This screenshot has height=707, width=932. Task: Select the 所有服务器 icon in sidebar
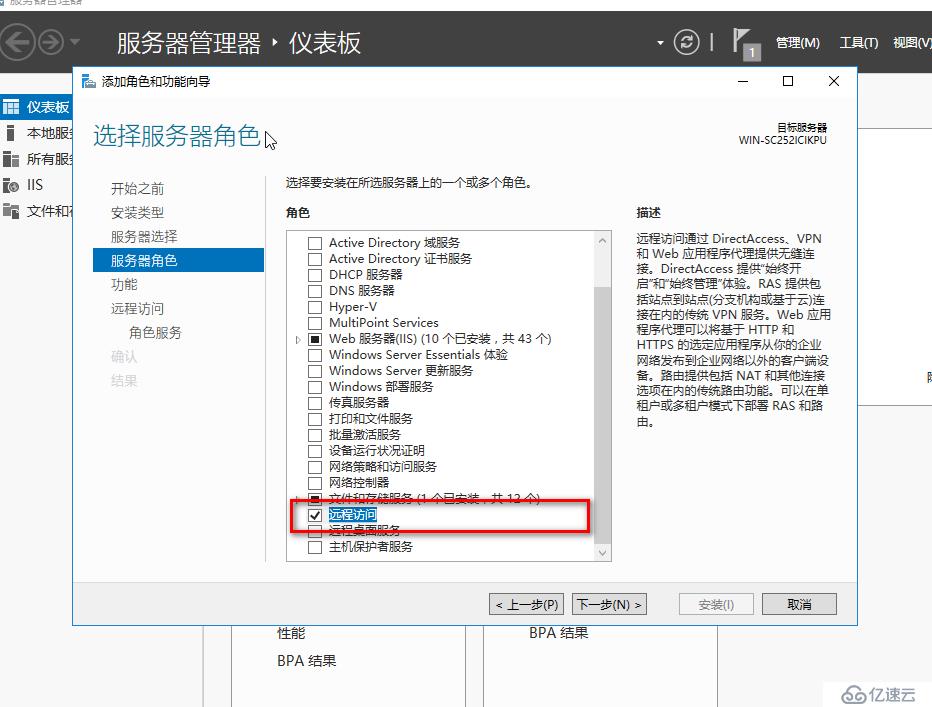(x=11, y=159)
